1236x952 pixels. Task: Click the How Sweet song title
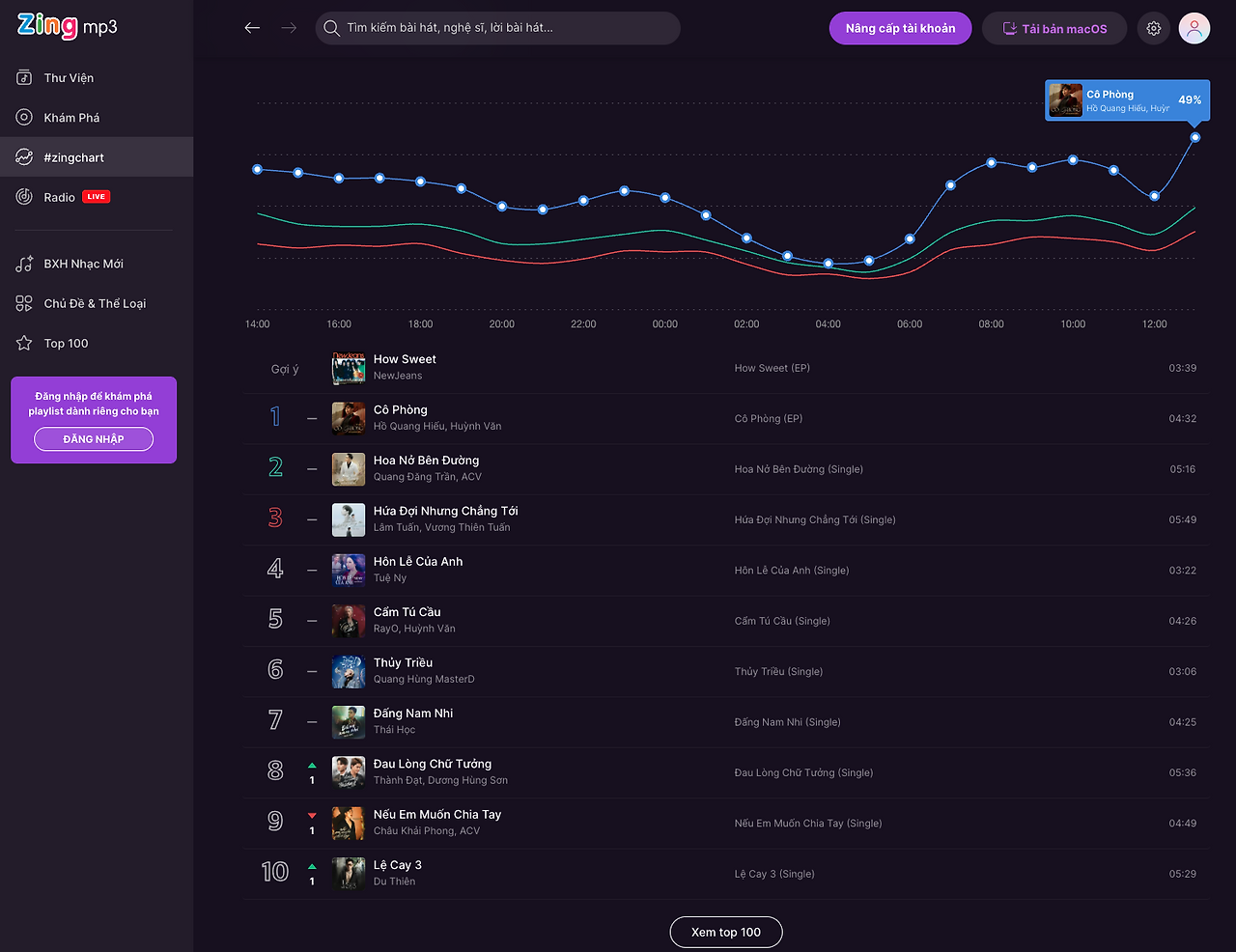point(405,359)
